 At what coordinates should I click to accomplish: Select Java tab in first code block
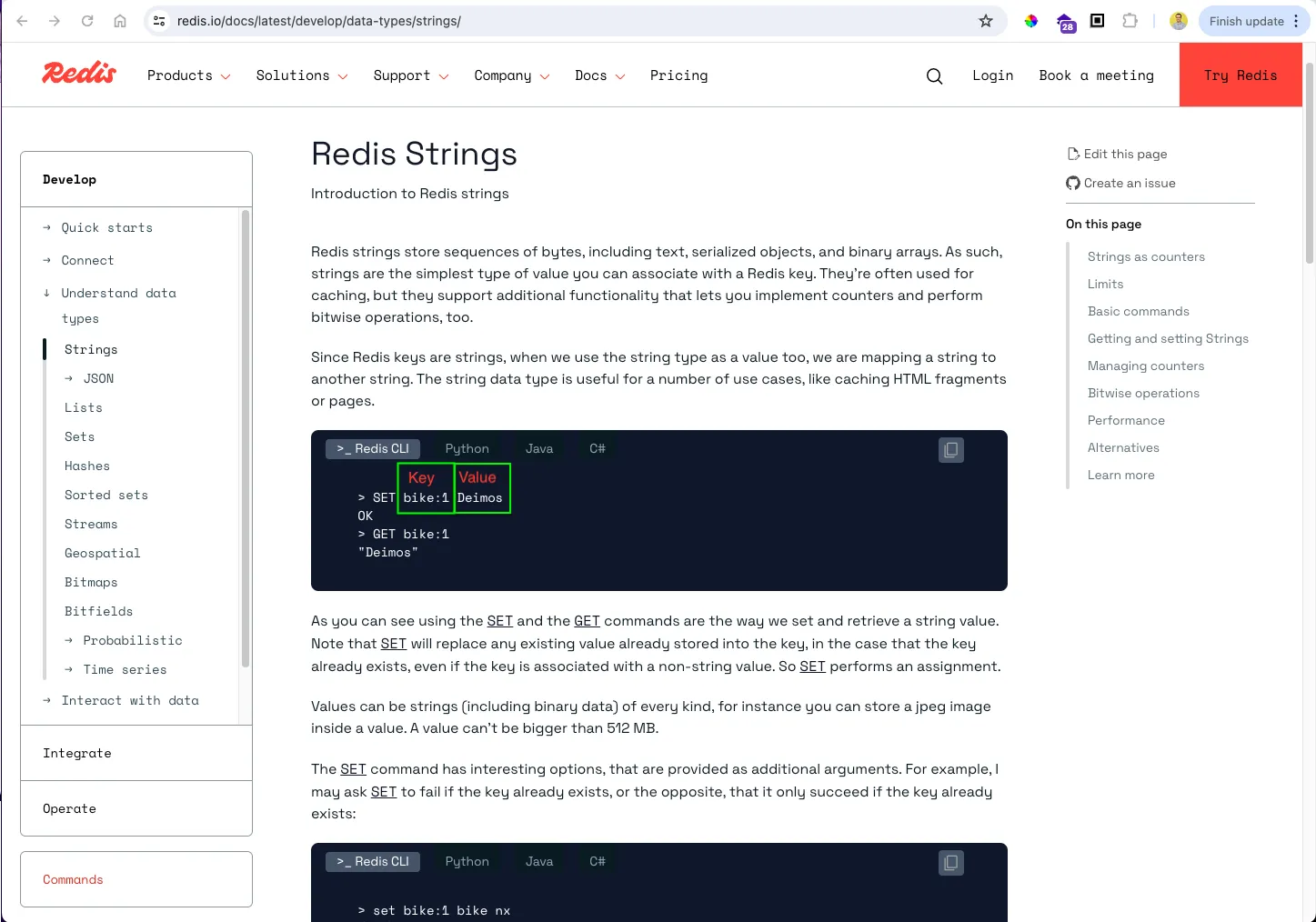539,449
